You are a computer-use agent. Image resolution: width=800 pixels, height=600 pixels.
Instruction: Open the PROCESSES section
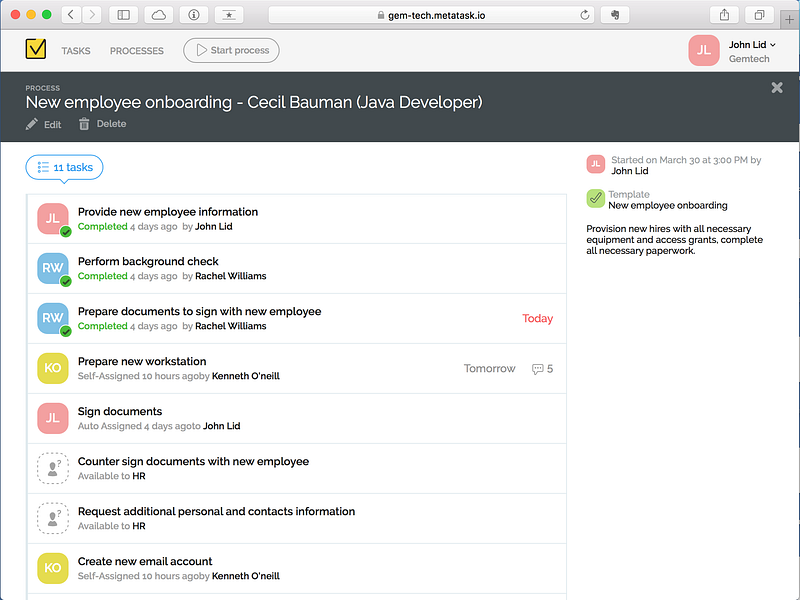pos(137,51)
